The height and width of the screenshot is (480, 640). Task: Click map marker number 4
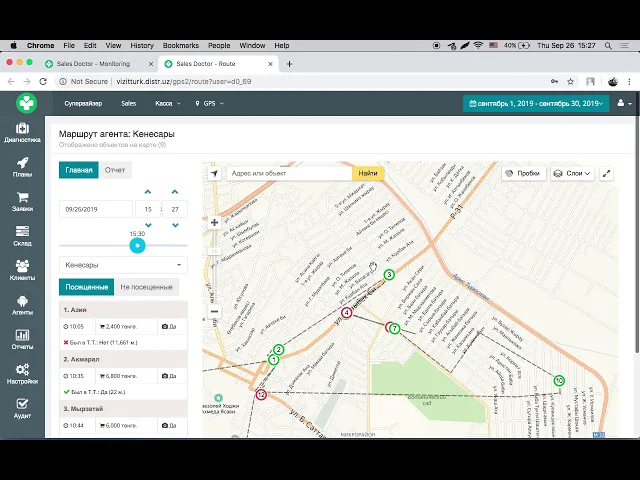pyautogui.click(x=347, y=313)
